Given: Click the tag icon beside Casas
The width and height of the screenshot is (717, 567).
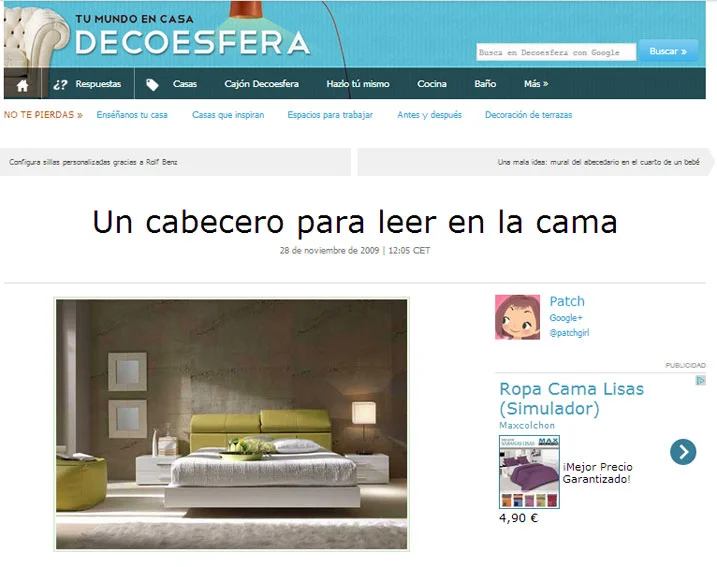Looking at the screenshot, I should (x=152, y=85).
